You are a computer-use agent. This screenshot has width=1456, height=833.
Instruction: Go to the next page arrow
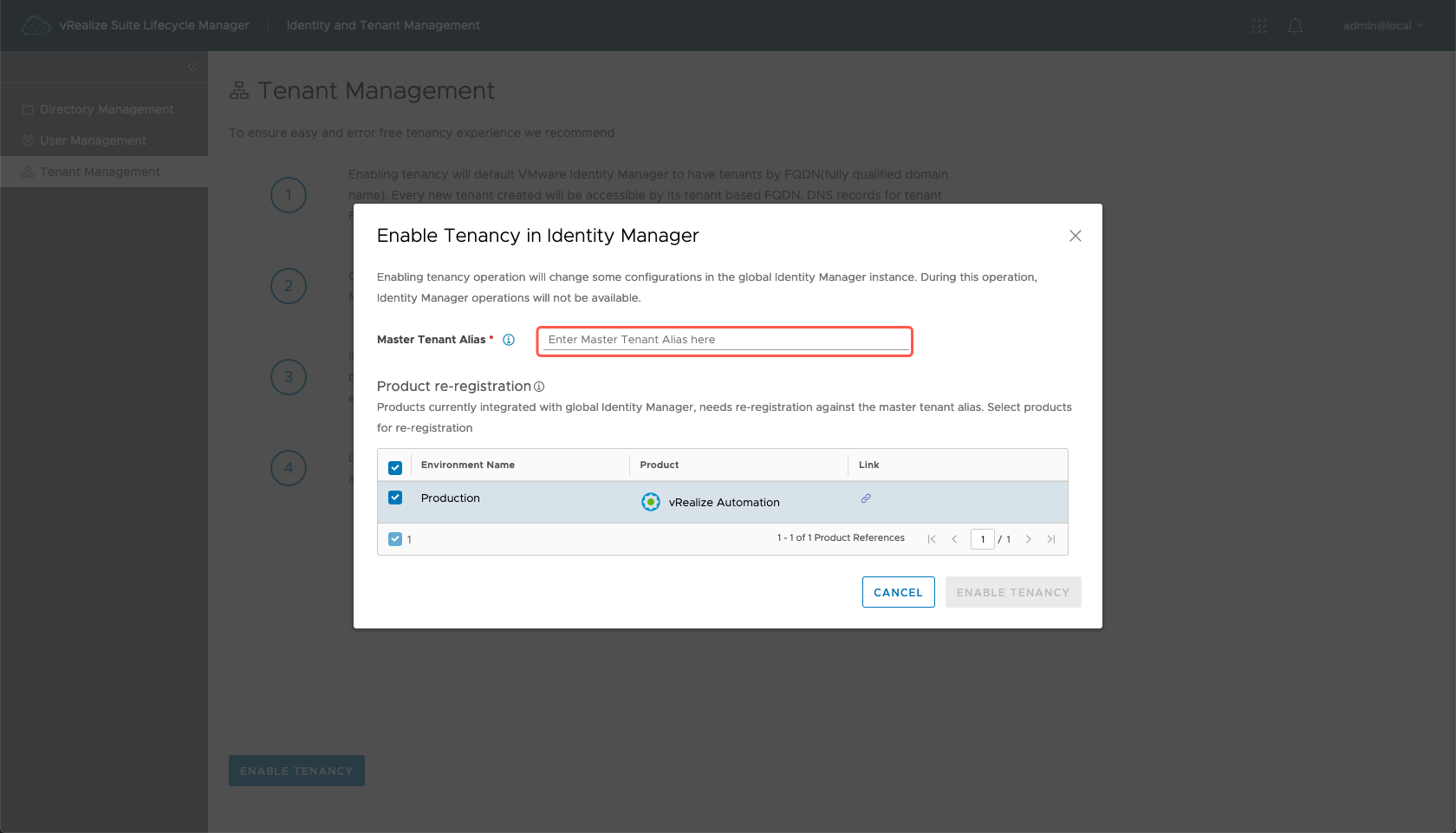pos(1029,539)
